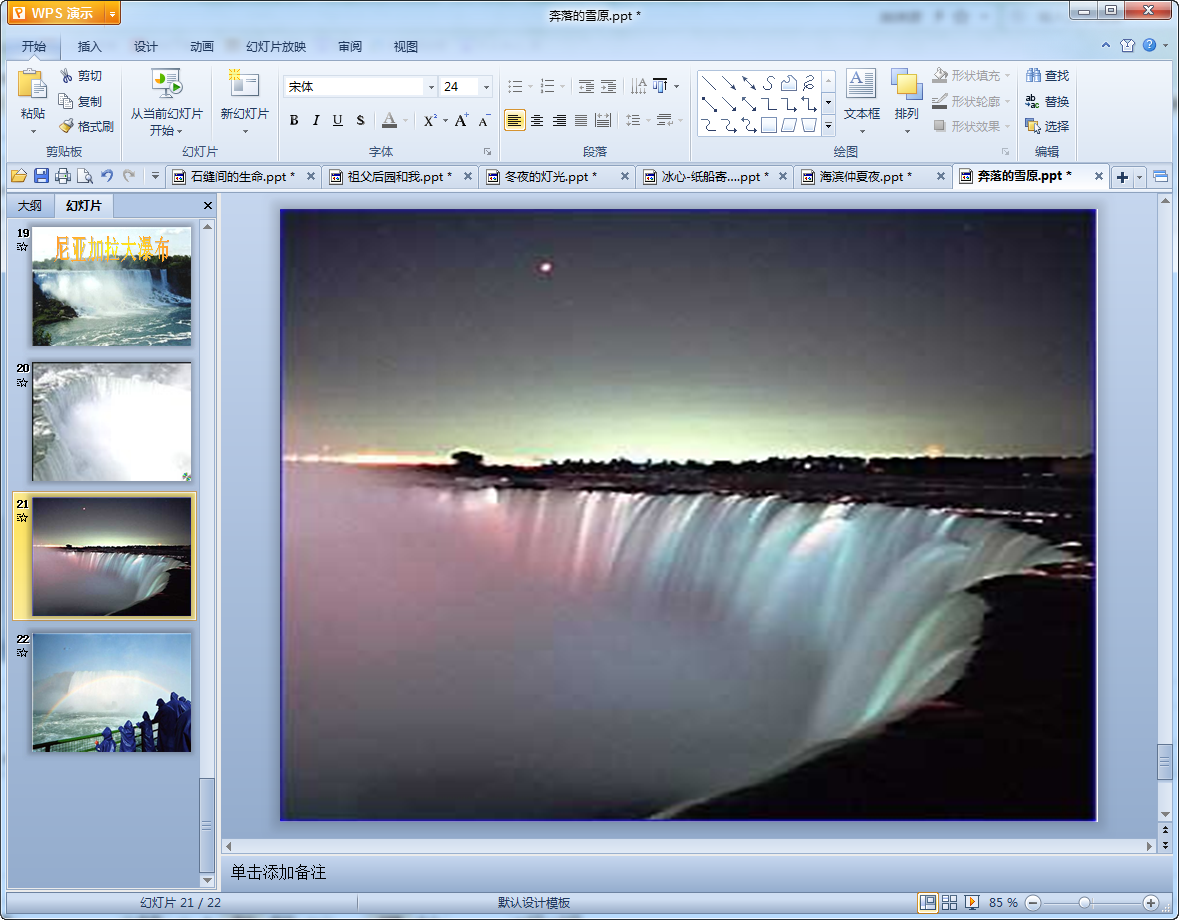Image resolution: width=1179 pixels, height=920 pixels.
Task: Expand the font name dropdown (宋体)
Action: click(431, 88)
